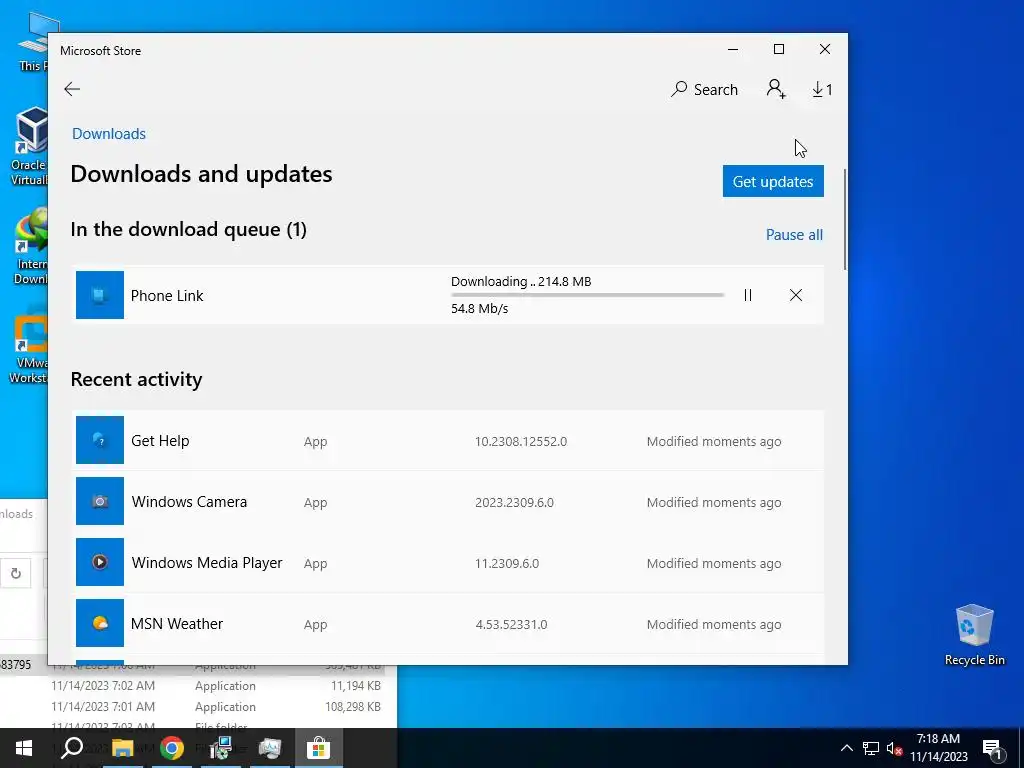The image size is (1024, 768).
Task: Click the refresh button in File Explorer
Action: 16,573
